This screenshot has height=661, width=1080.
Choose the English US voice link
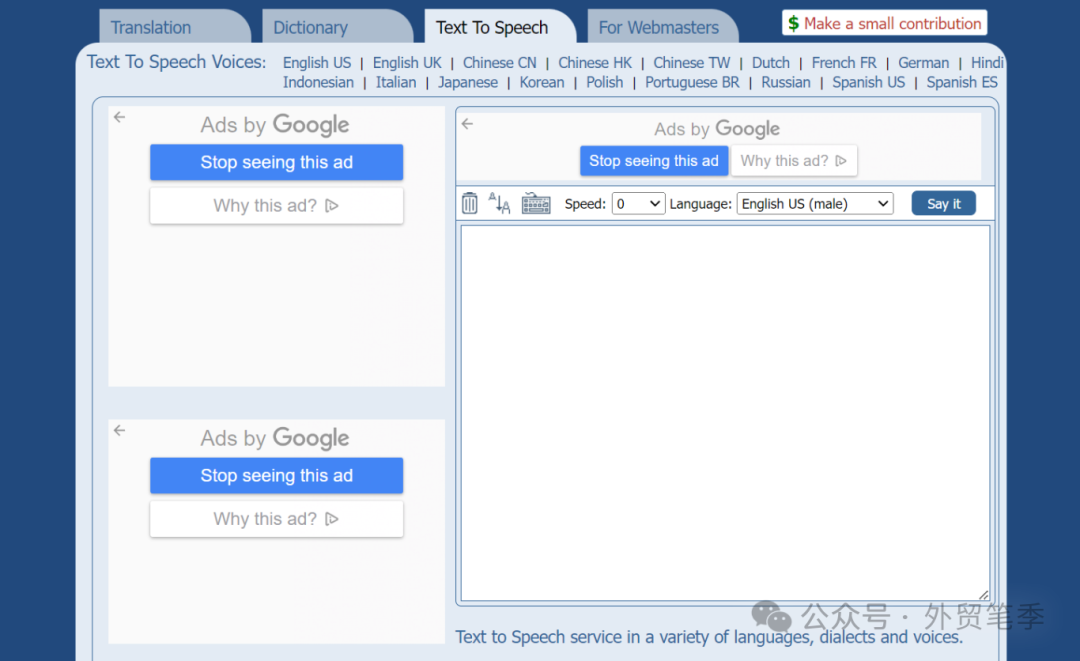(317, 63)
